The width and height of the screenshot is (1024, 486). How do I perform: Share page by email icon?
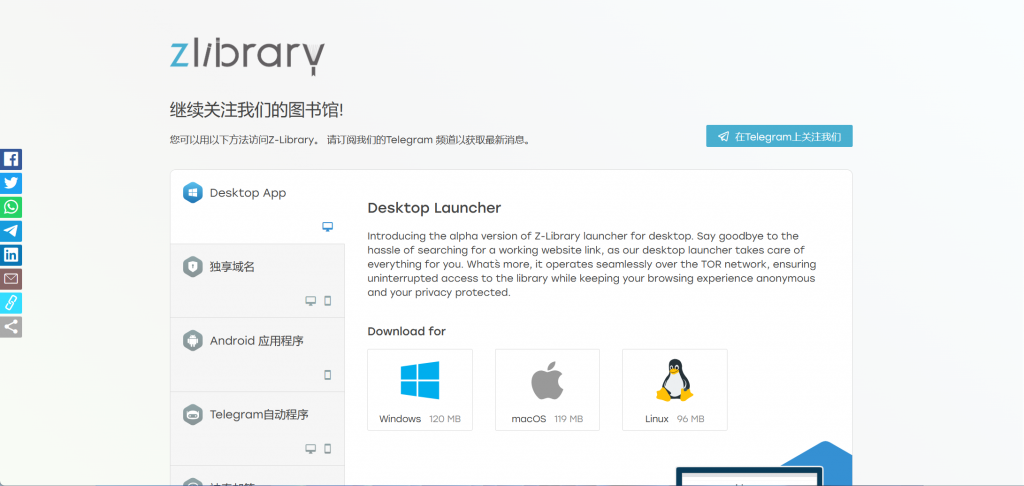(x=10, y=279)
